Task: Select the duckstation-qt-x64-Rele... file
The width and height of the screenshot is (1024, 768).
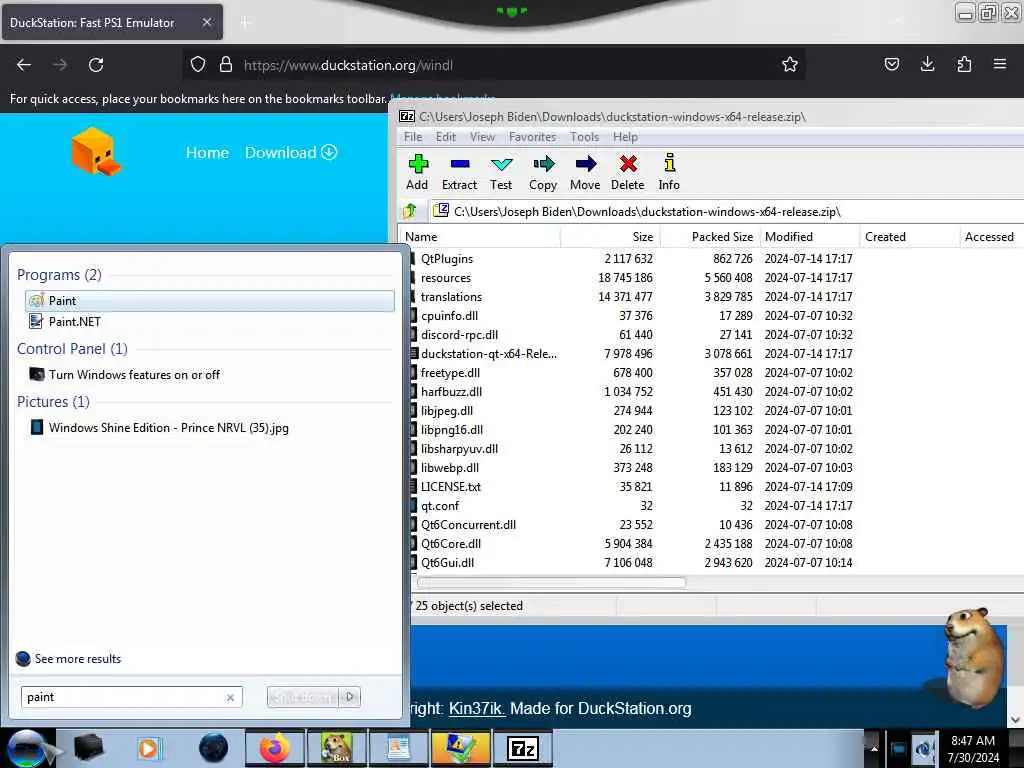Action: [488, 353]
